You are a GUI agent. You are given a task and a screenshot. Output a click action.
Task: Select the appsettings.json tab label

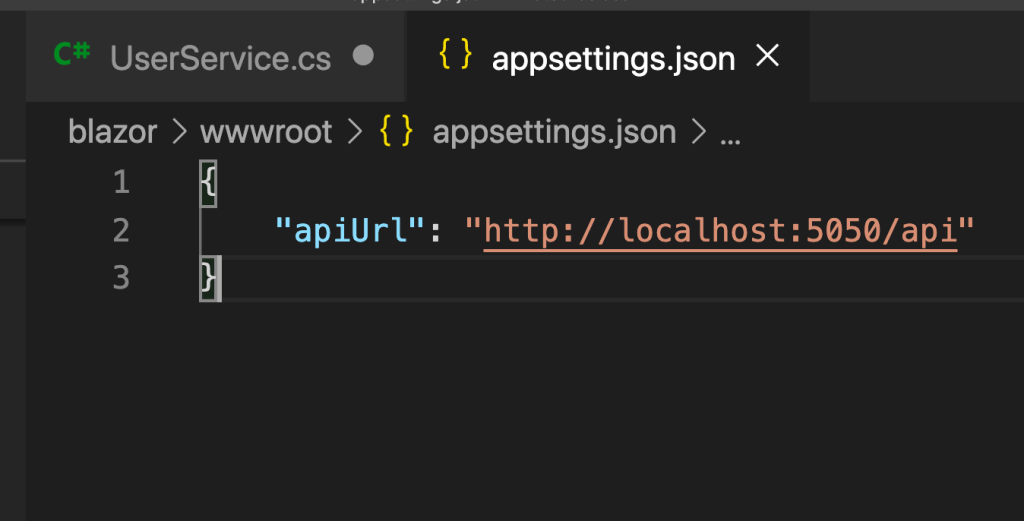click(x=613, y=58)
